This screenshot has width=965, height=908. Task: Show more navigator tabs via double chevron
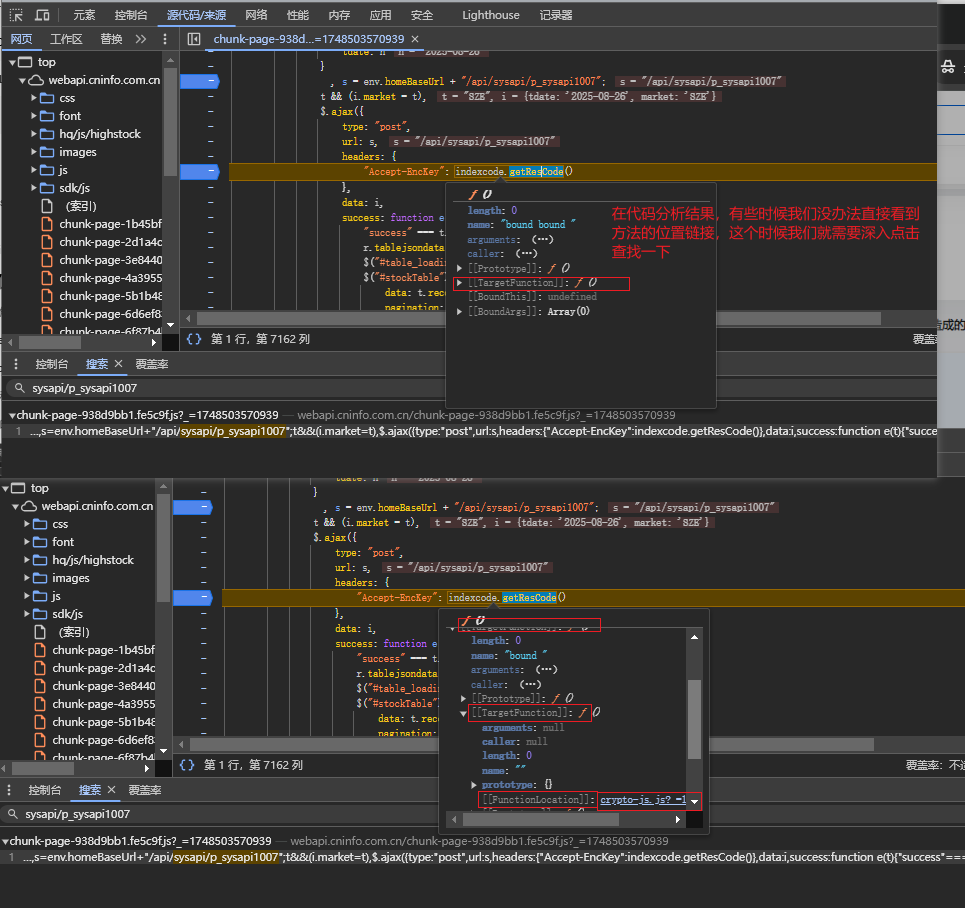141,39
